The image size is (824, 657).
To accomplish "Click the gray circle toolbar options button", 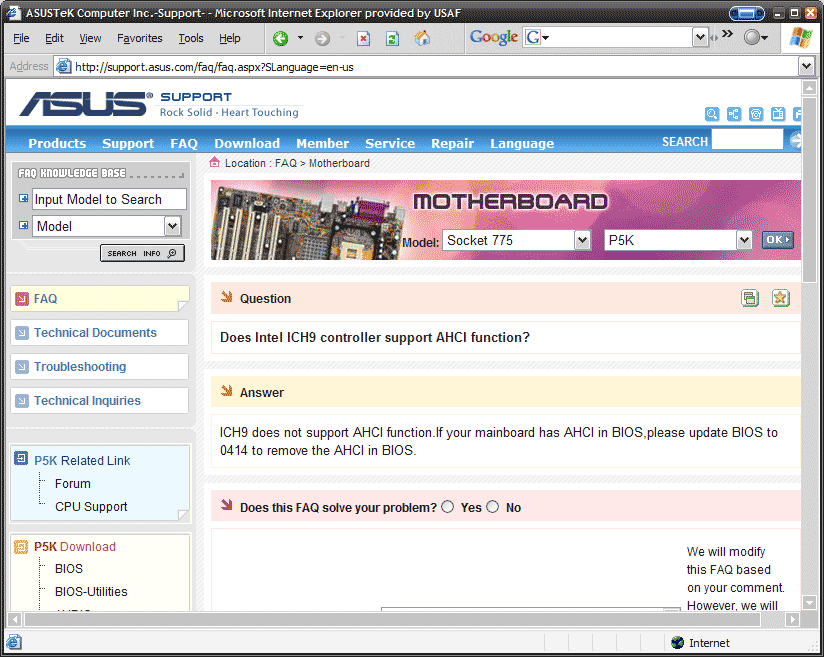I will point(753,37).
